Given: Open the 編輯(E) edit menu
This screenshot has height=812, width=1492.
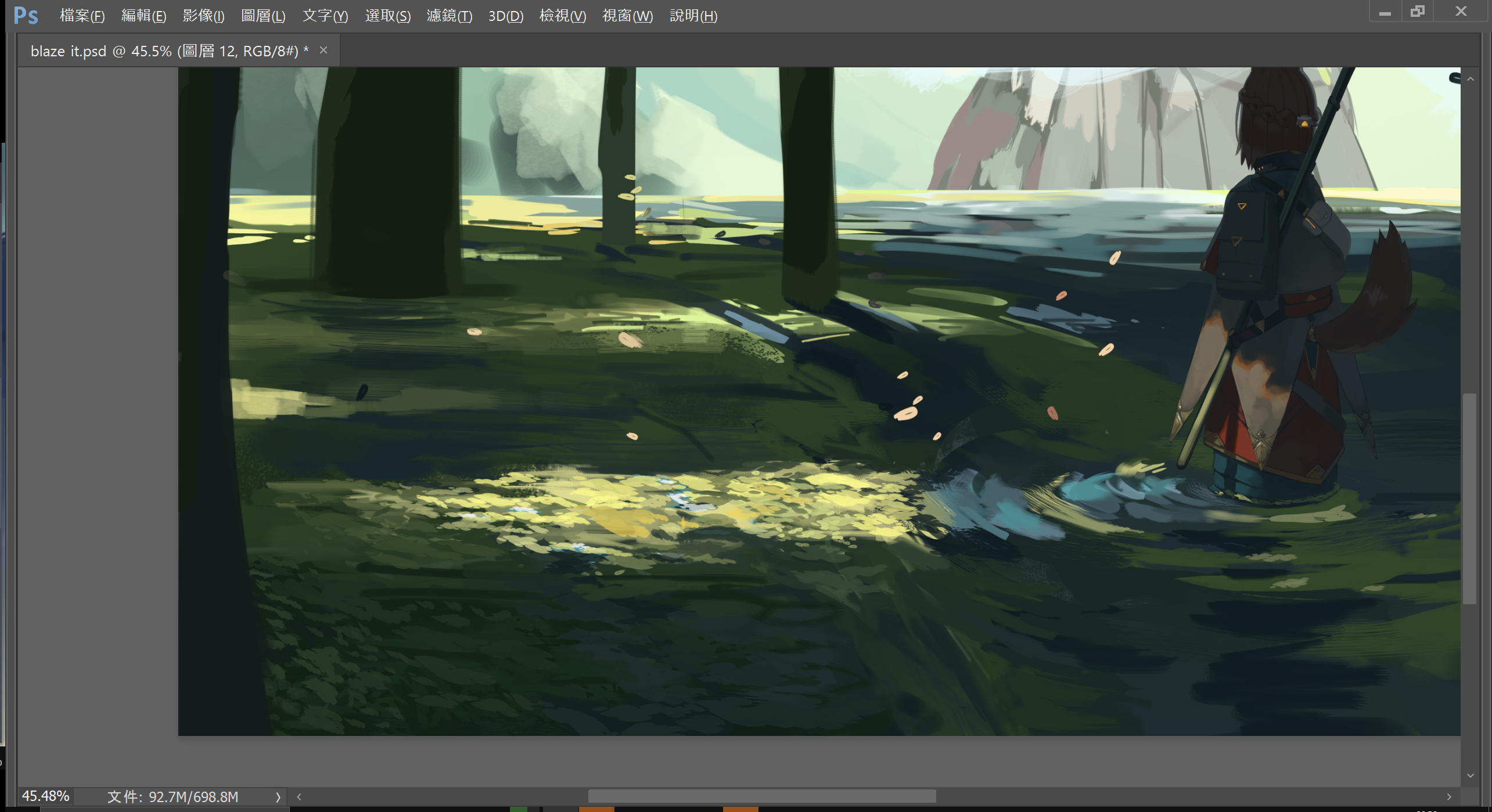Looking at the screenshot, I should pos(143,16).
